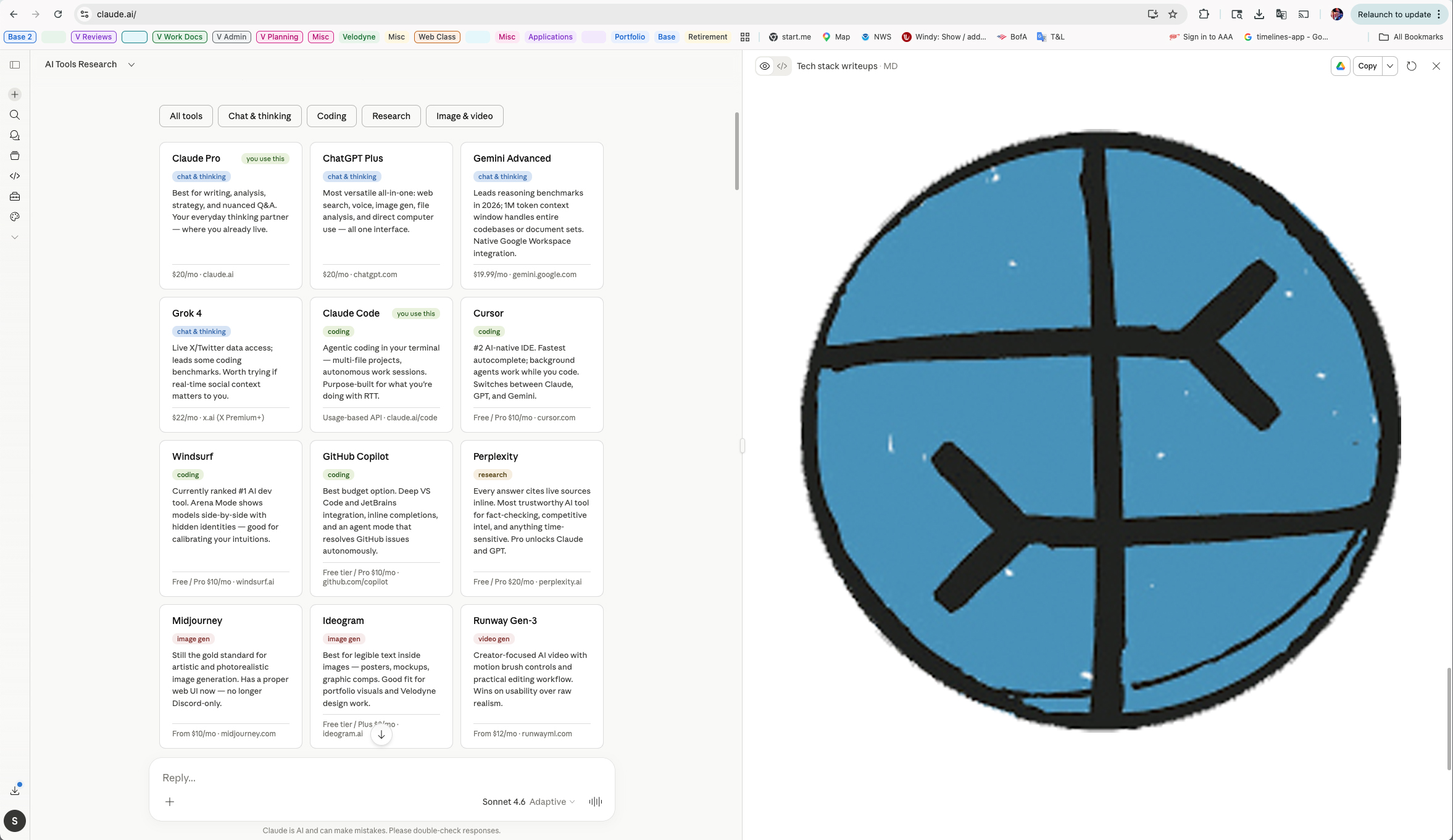Click the blue globe image in artifact
Image resolution: width=1453 pixels, height=840 pixels.
coord(1101,431)
